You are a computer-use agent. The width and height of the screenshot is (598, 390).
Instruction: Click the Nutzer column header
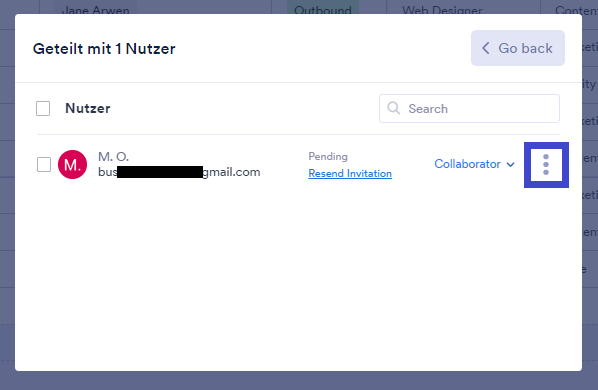[88, 108]
